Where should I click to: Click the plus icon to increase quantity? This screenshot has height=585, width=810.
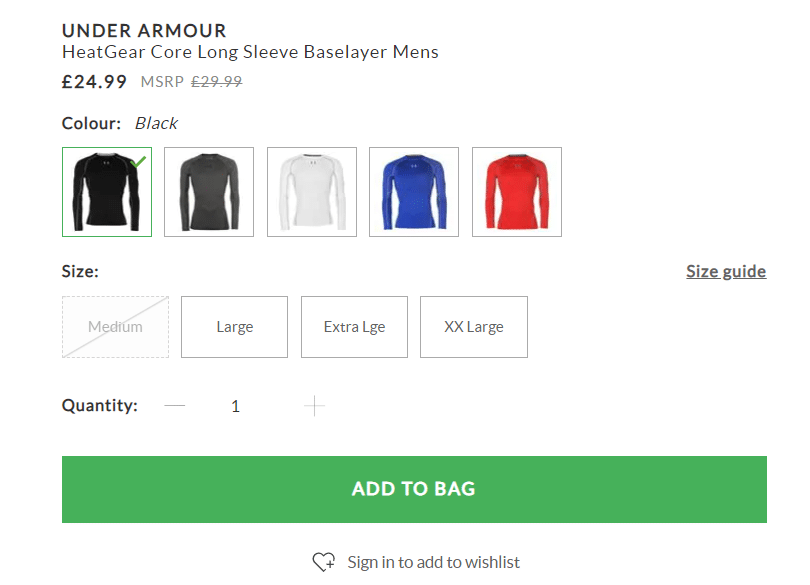point(315,405)
